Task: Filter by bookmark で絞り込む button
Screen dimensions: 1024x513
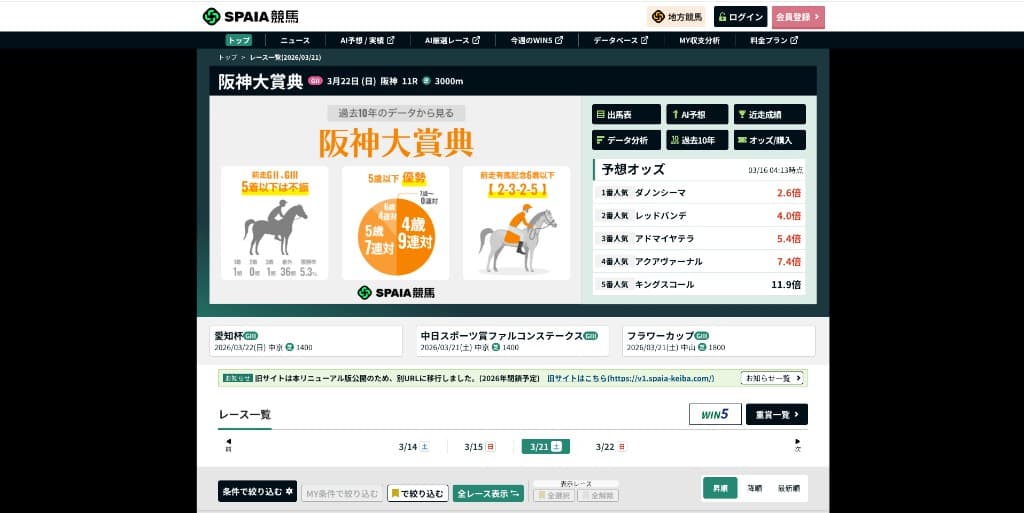Action: pos(418,493)
